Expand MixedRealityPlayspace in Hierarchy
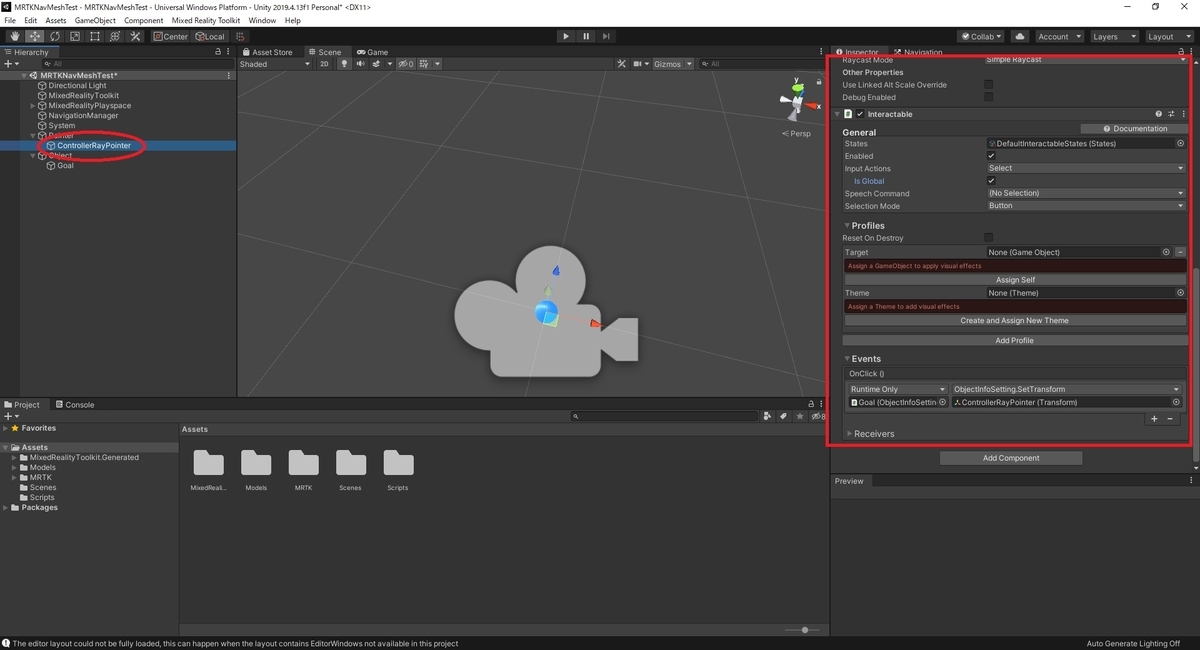 pos(33,105)
